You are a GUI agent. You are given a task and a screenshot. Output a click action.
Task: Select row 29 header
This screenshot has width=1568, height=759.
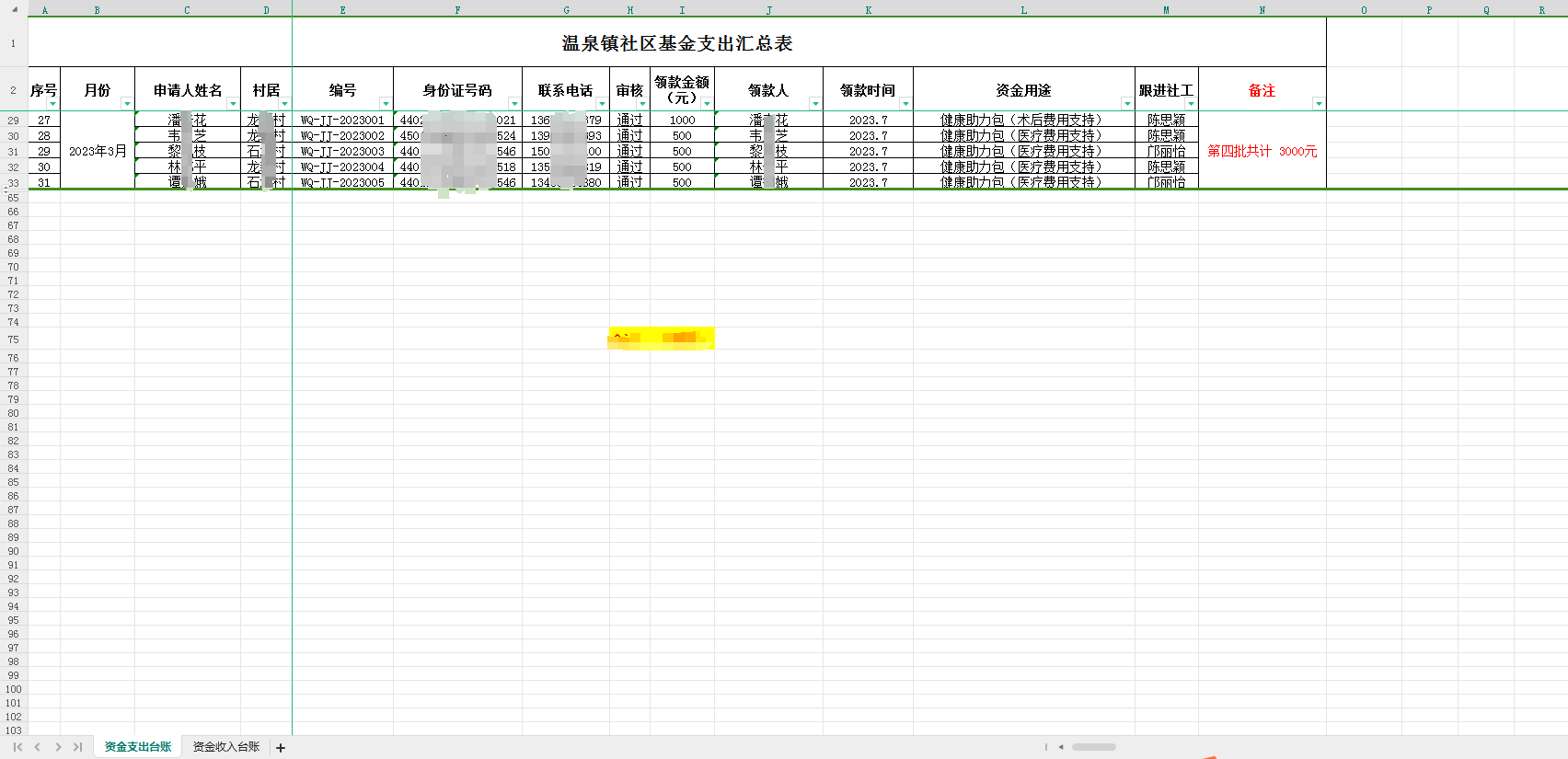point(14,121)
